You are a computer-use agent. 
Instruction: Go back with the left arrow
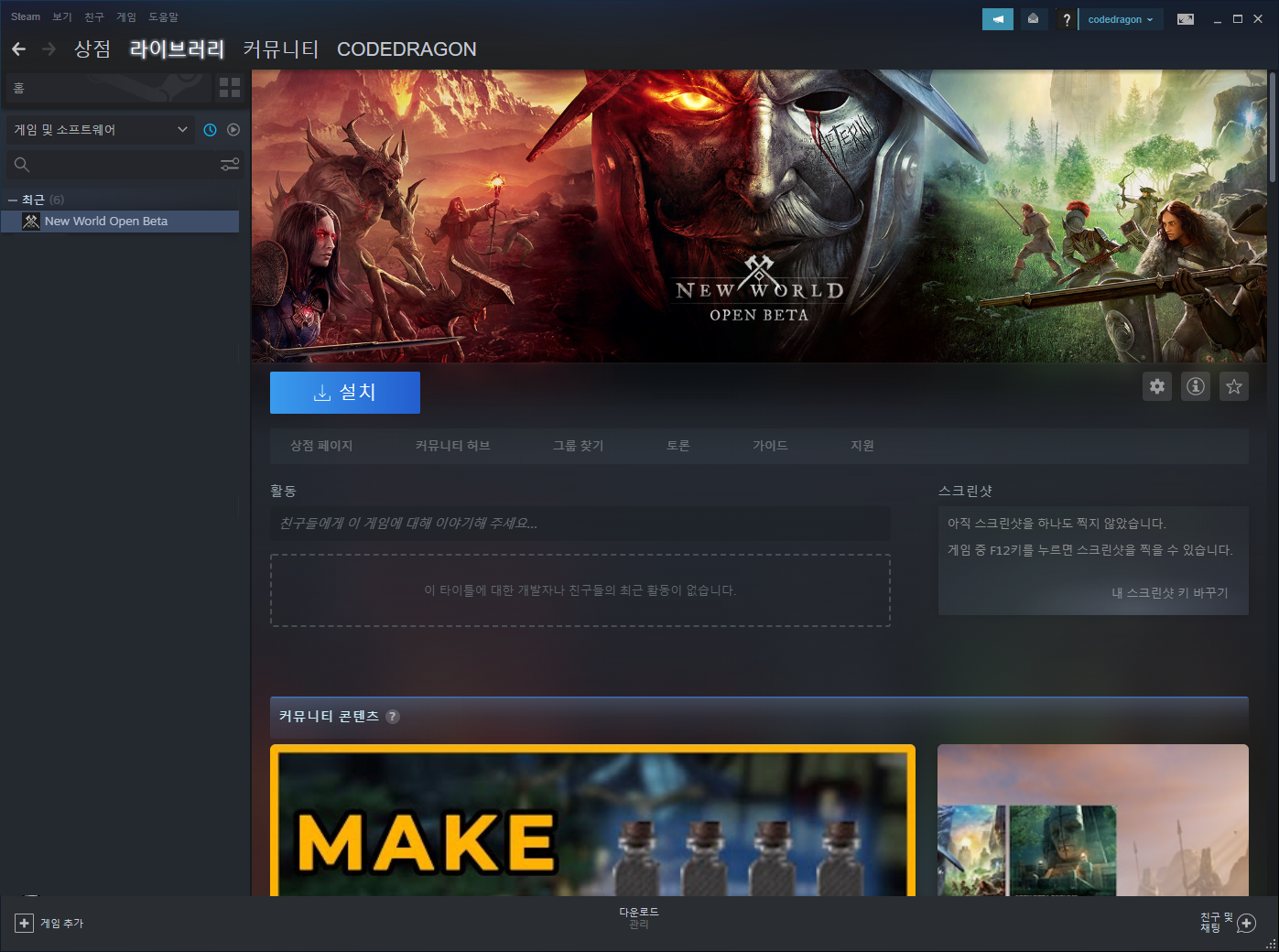(x=19, y=49)
